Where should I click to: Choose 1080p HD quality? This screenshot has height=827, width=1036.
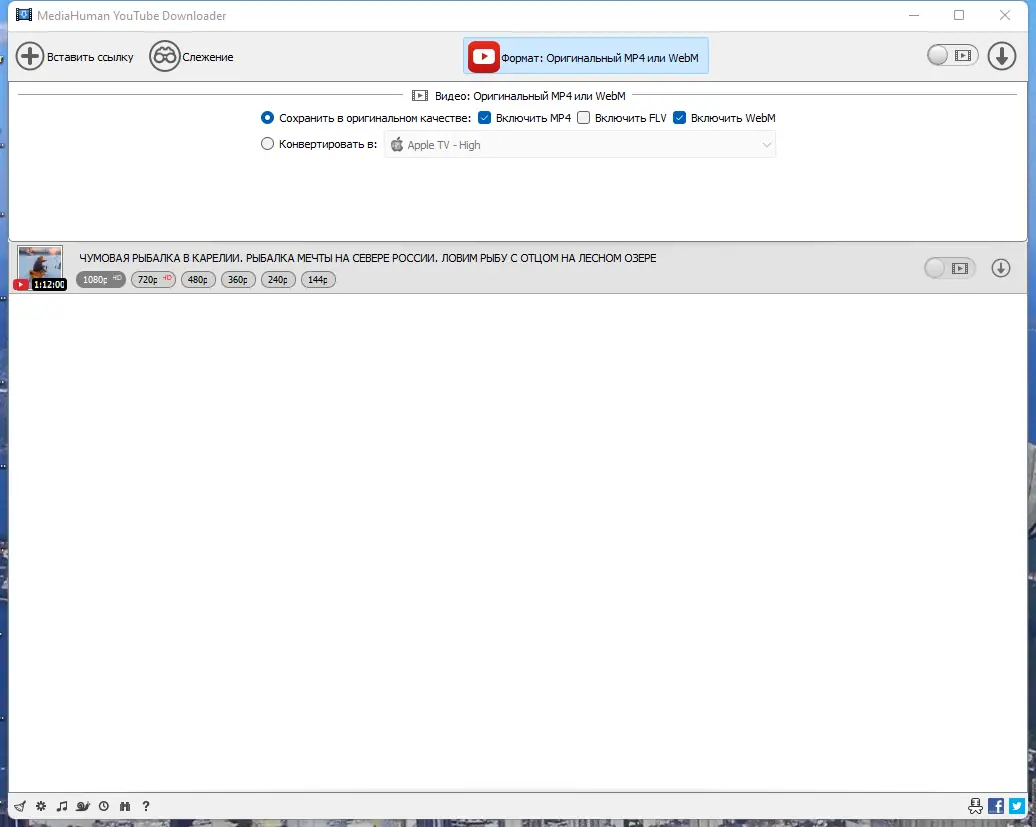(x=101, y=279)
